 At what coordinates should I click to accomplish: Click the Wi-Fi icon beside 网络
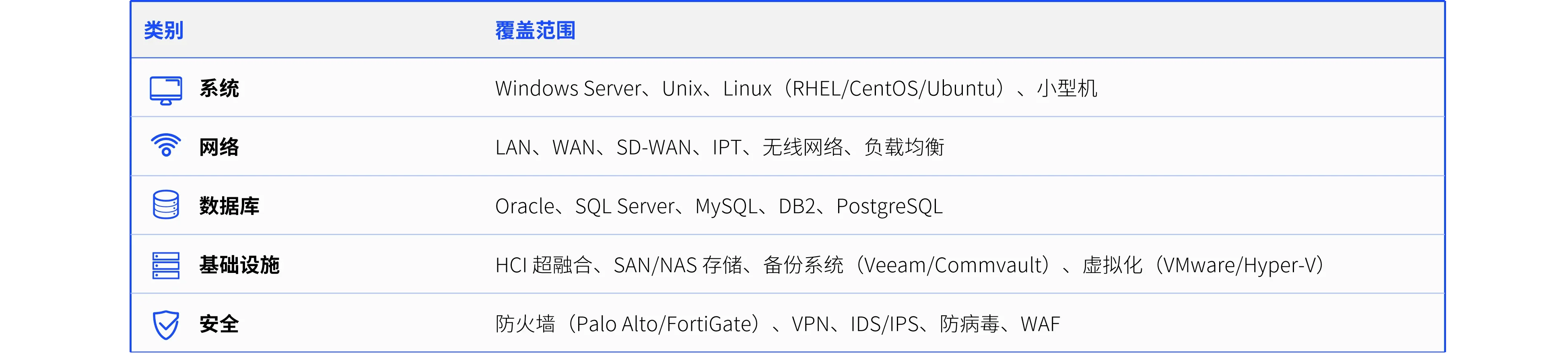click(x=165, y=145)
